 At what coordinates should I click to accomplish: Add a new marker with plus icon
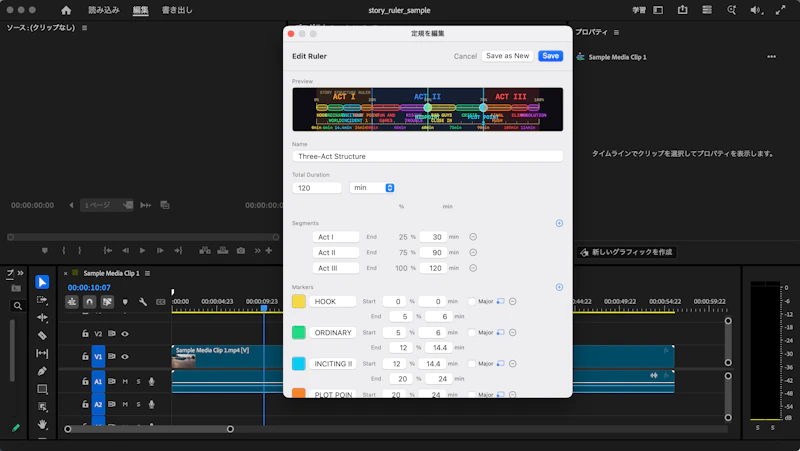559,287
